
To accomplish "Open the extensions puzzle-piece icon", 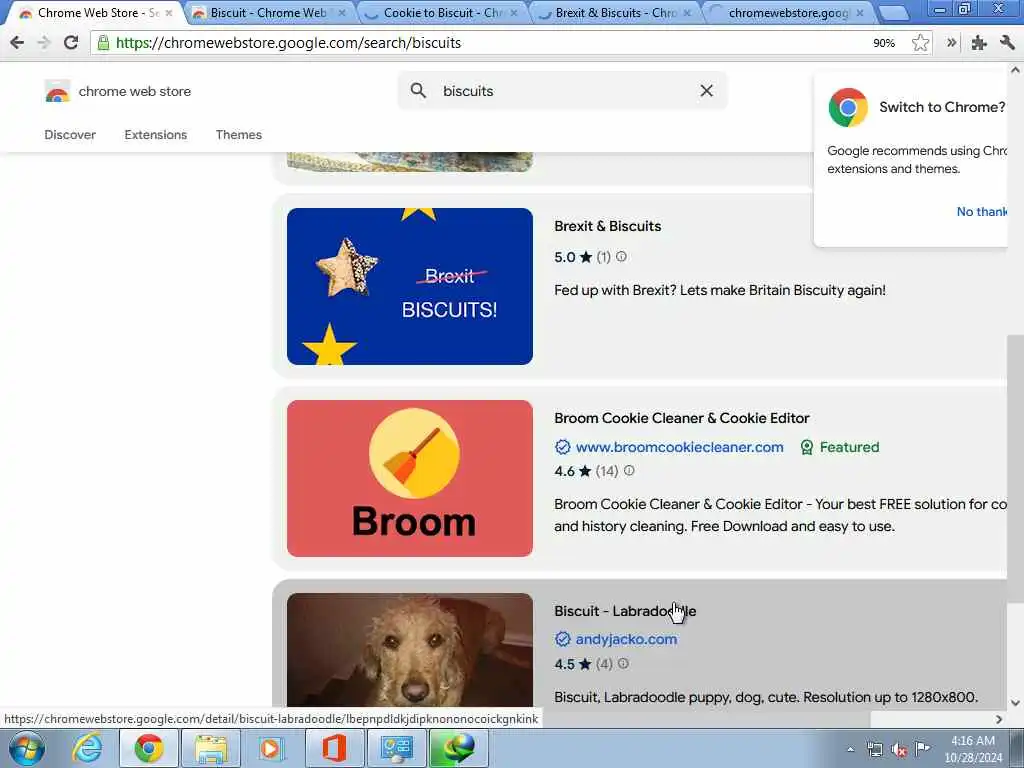I will pyautogui.click(x=978, y=43).
